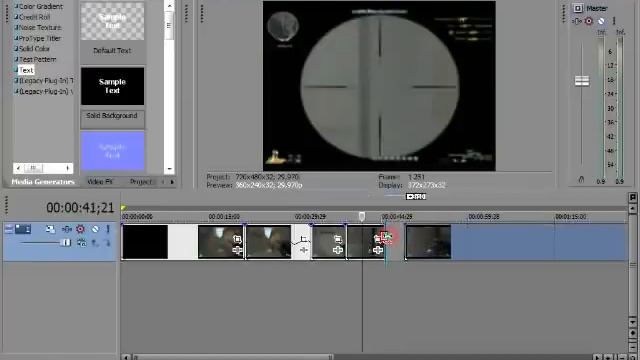This screenshot has width=640, height=360.
Task: Select the black generated media clip
Action: (145, 242)
